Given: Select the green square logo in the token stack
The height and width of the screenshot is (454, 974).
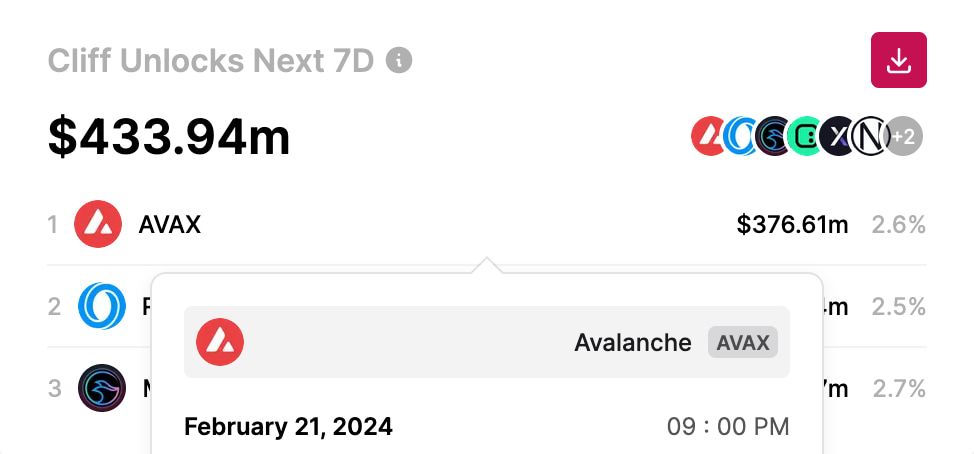Looking at the screenshot, I should coord(805,136).
